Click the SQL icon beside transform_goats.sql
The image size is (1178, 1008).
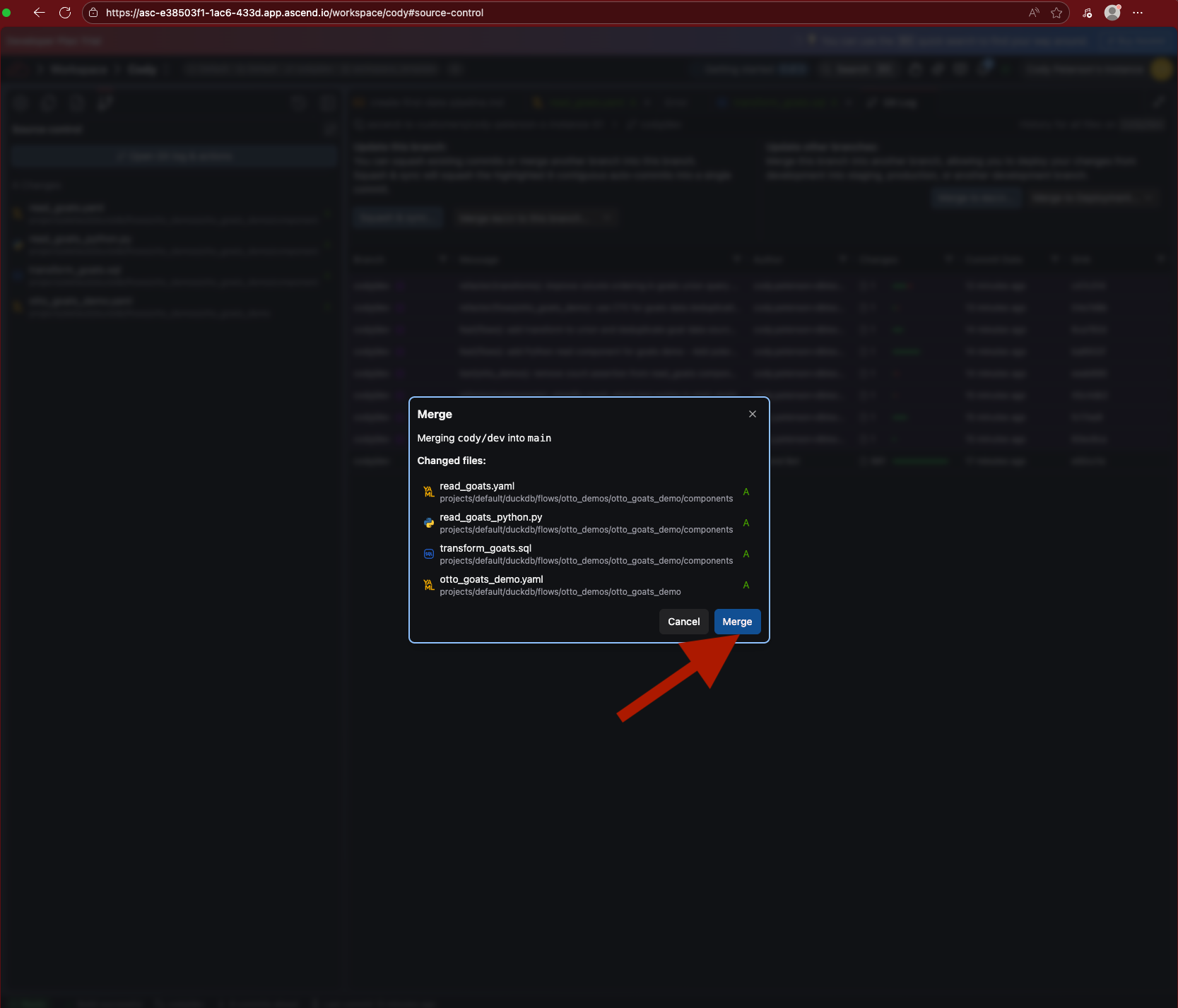point(429,554)
